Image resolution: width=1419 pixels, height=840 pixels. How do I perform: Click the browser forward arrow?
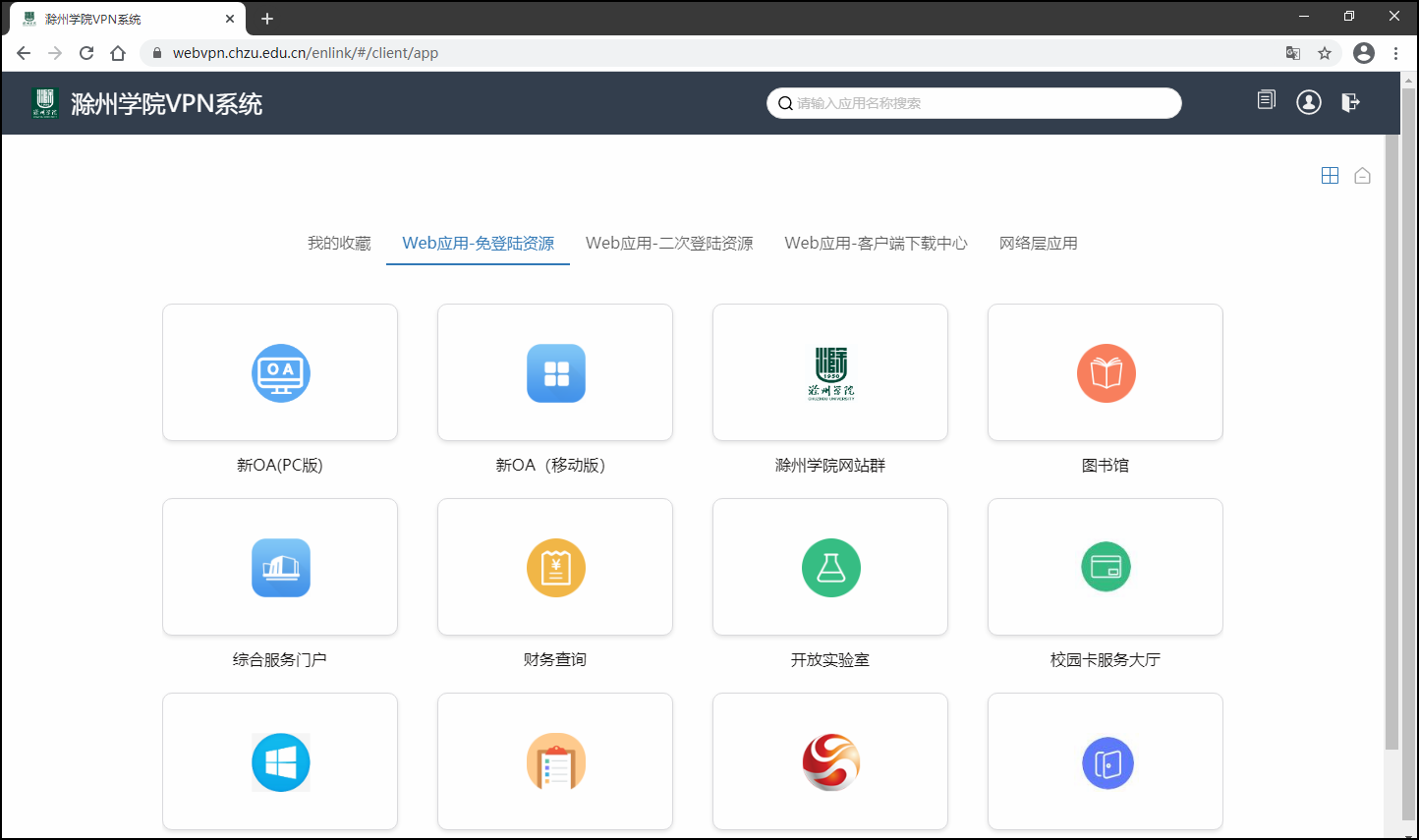pyautogui.click(x=55, y=53)
